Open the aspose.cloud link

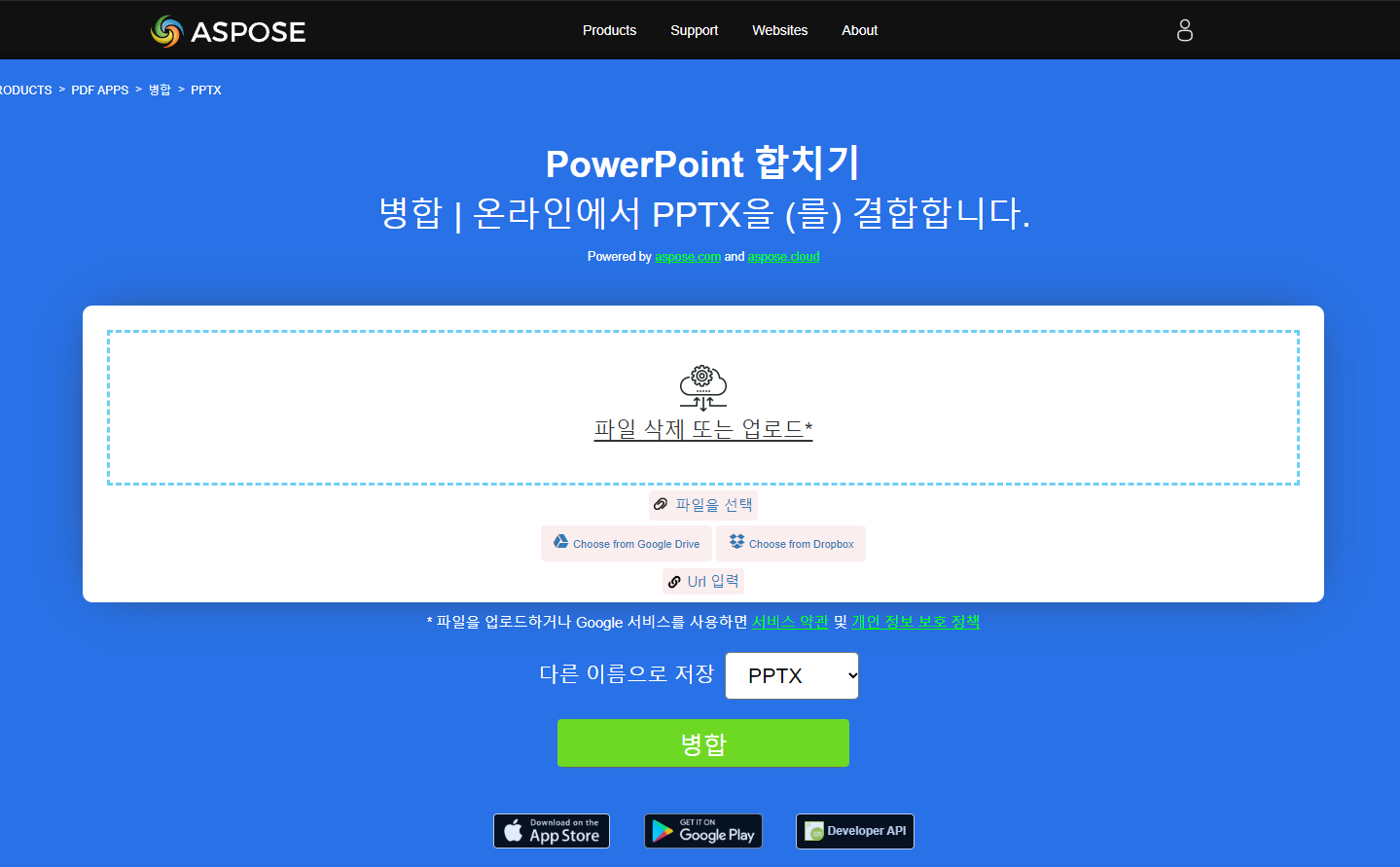point(783,256)
